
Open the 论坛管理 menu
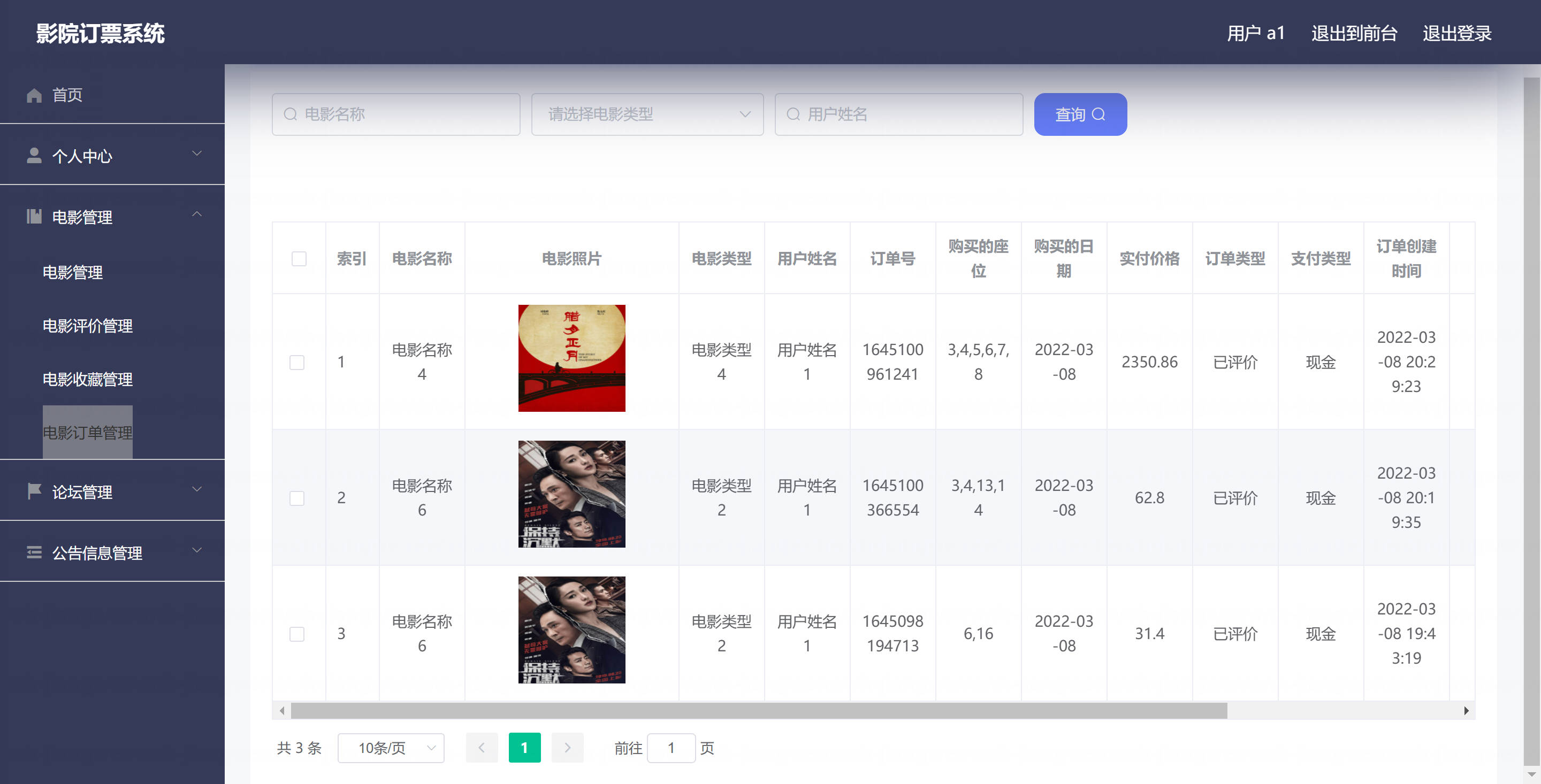112,491
